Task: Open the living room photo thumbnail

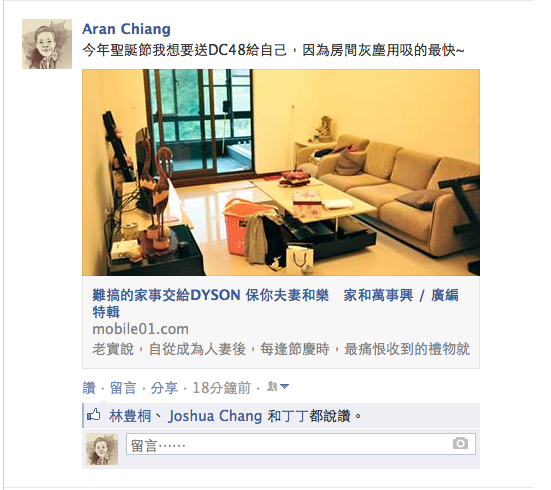Action: (x=281, y=172)
